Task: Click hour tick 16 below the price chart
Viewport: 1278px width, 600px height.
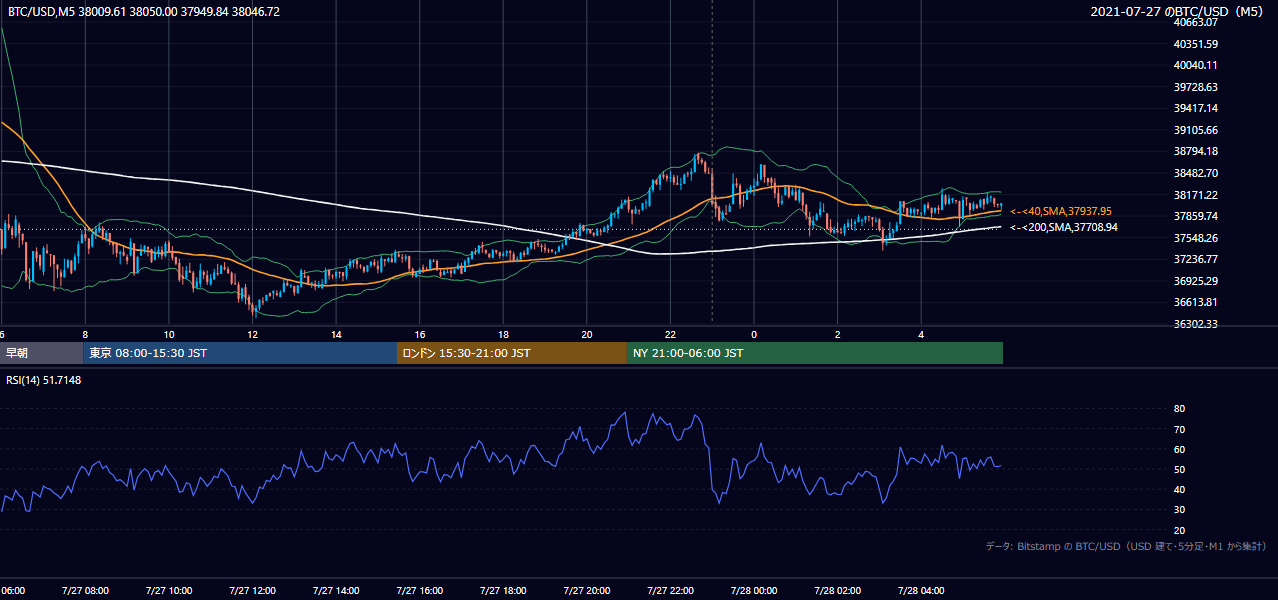Action: click(420, 335)
